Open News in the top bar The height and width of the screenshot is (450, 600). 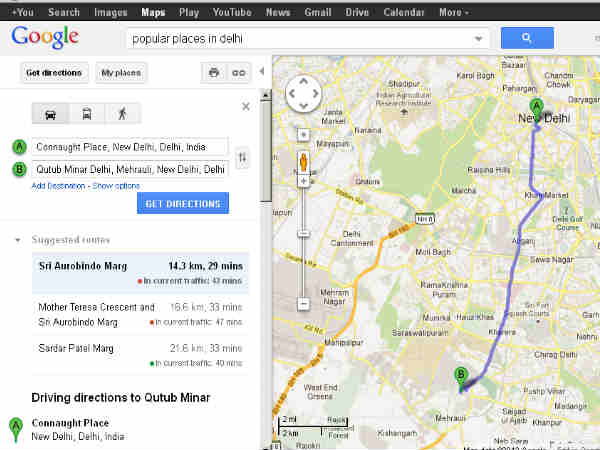278,12
